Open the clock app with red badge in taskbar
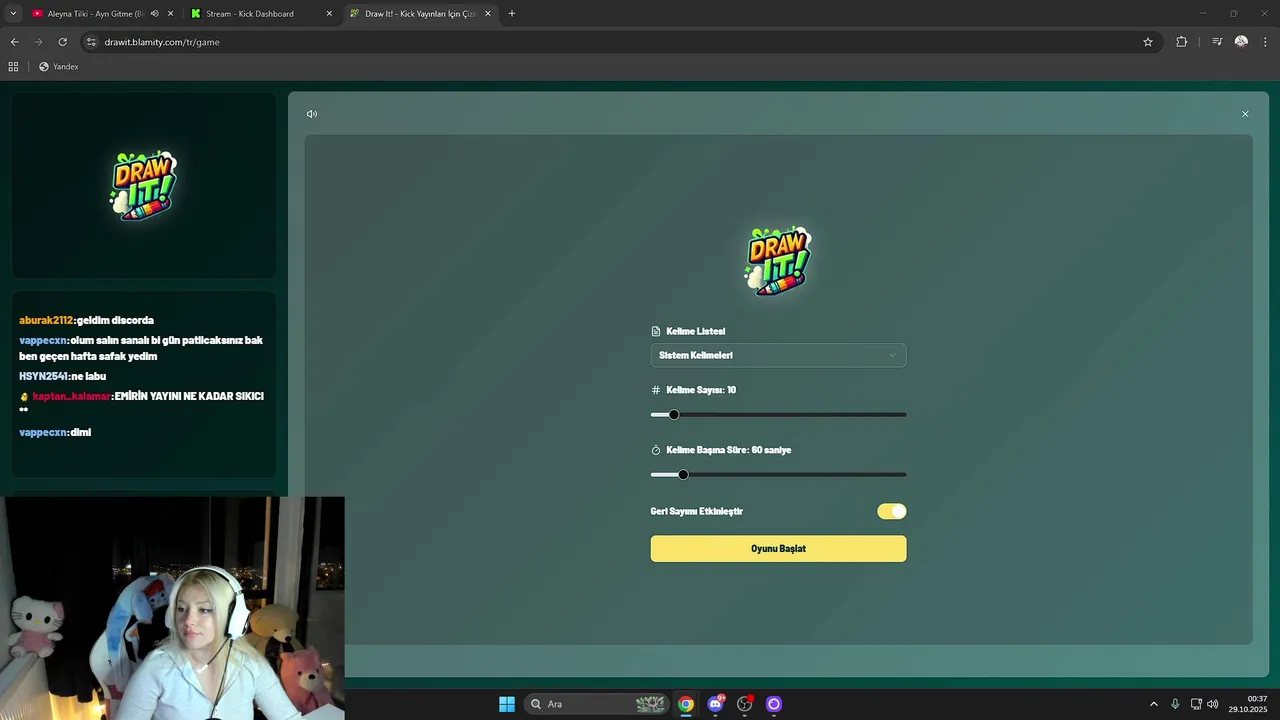The height and width of the screenshot is (720, 1280). click(x=745, y=704)
